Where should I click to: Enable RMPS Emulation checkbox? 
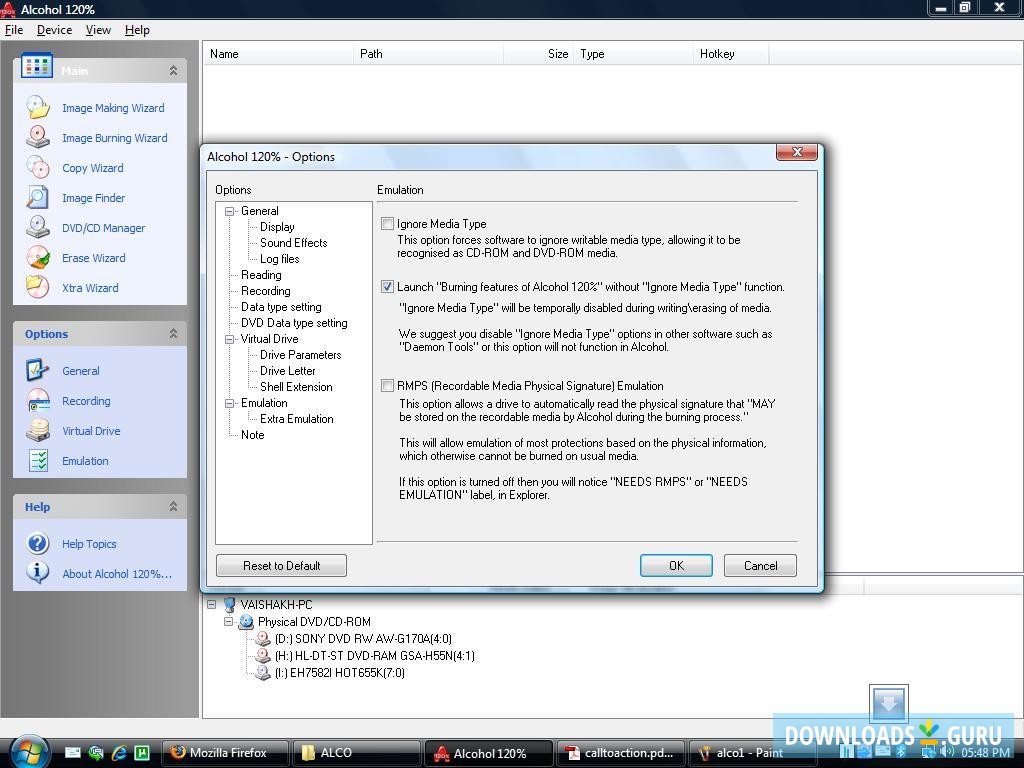pyautogui.click(x=387, y=385)
